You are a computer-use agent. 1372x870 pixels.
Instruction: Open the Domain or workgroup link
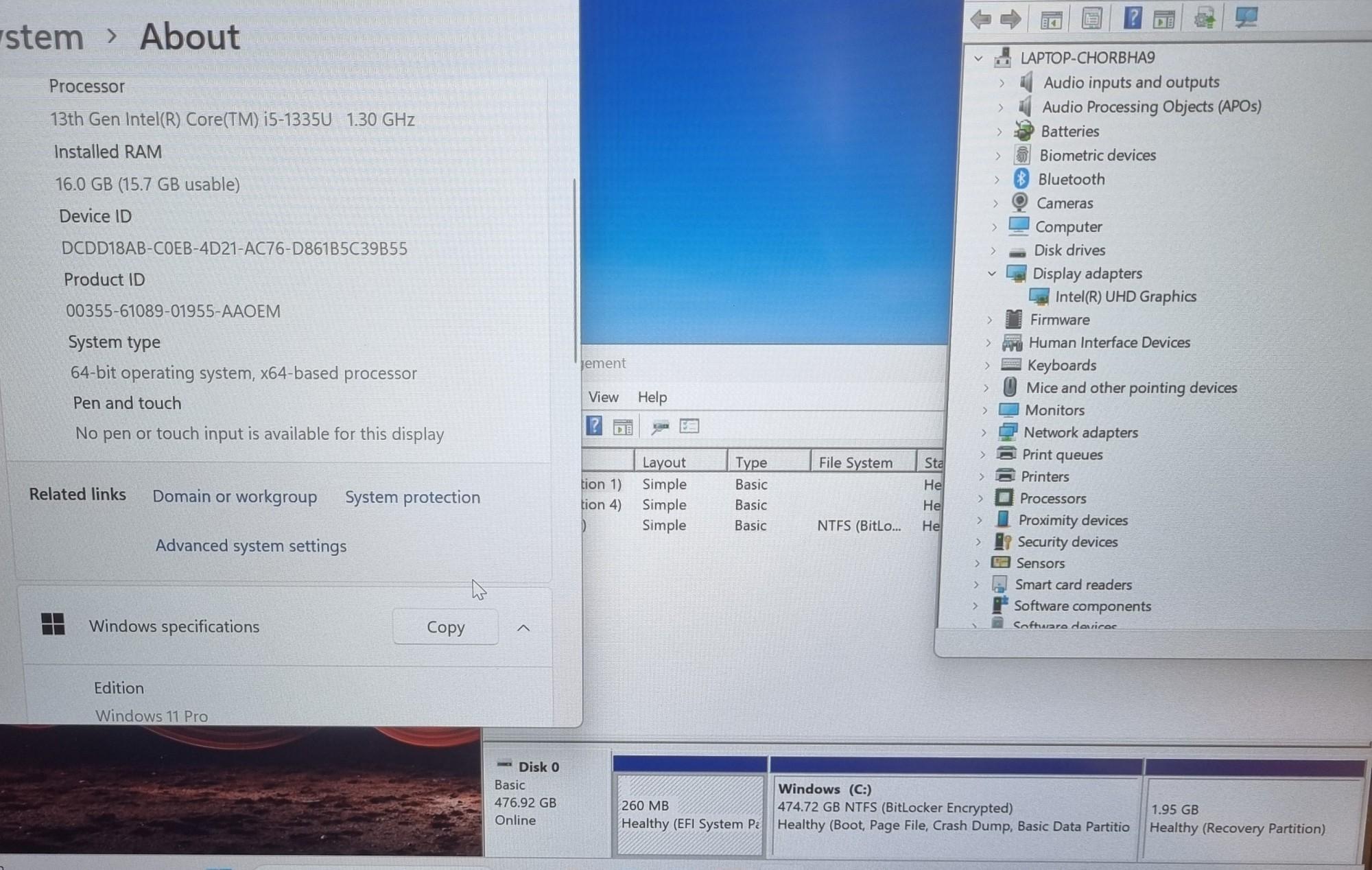(x=235, y=496)
